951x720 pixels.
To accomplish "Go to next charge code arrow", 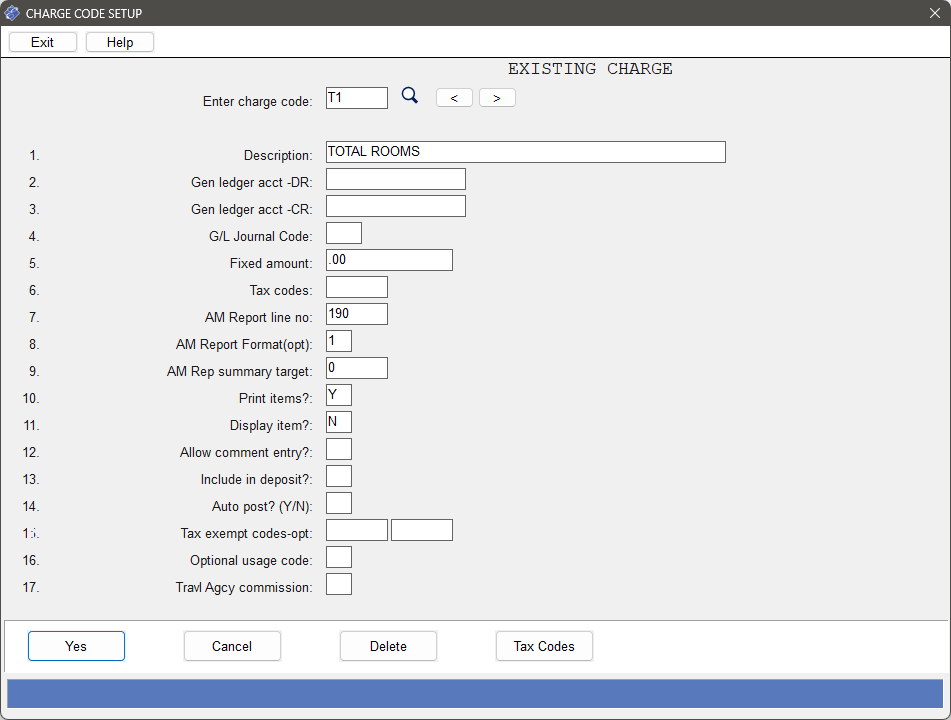I will click(497, 98).
